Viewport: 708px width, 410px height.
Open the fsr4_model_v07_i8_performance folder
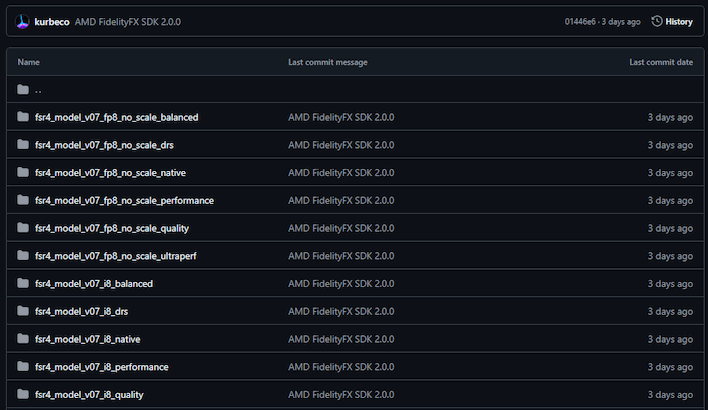tap(102, 367)
